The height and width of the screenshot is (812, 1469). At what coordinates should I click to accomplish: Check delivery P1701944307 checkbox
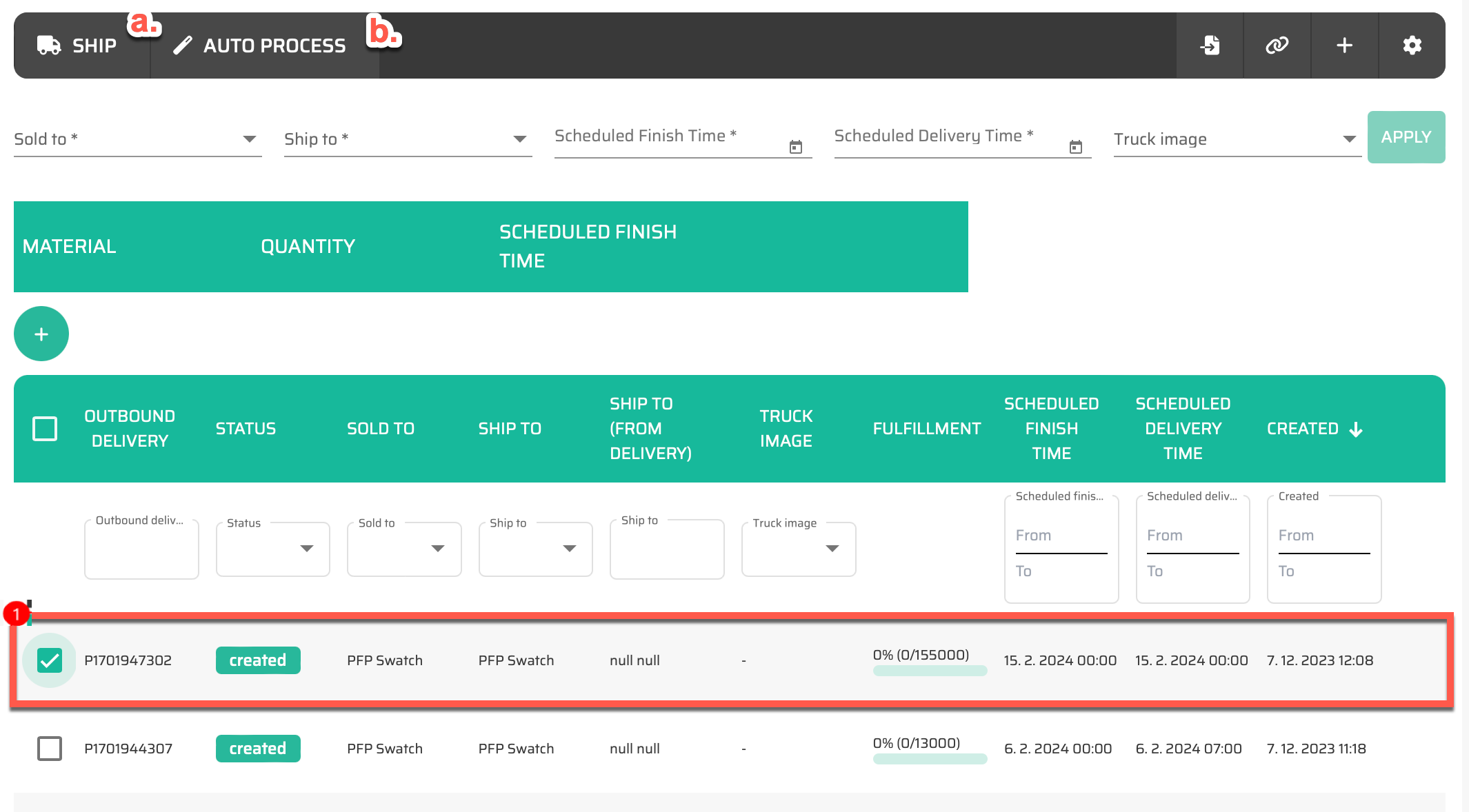pyautogui.click(x=50, y=749)
